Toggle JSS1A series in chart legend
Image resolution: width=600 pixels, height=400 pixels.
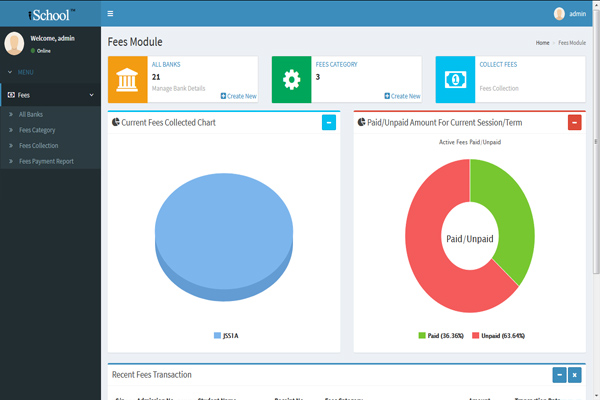(x=227, y=335)
